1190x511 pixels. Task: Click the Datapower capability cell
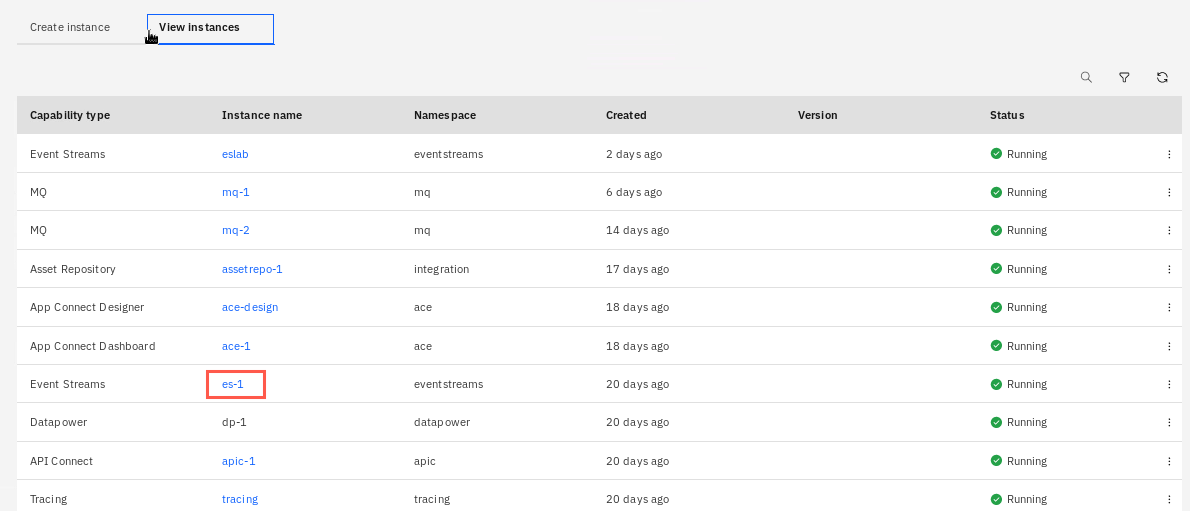click(58, 422)
